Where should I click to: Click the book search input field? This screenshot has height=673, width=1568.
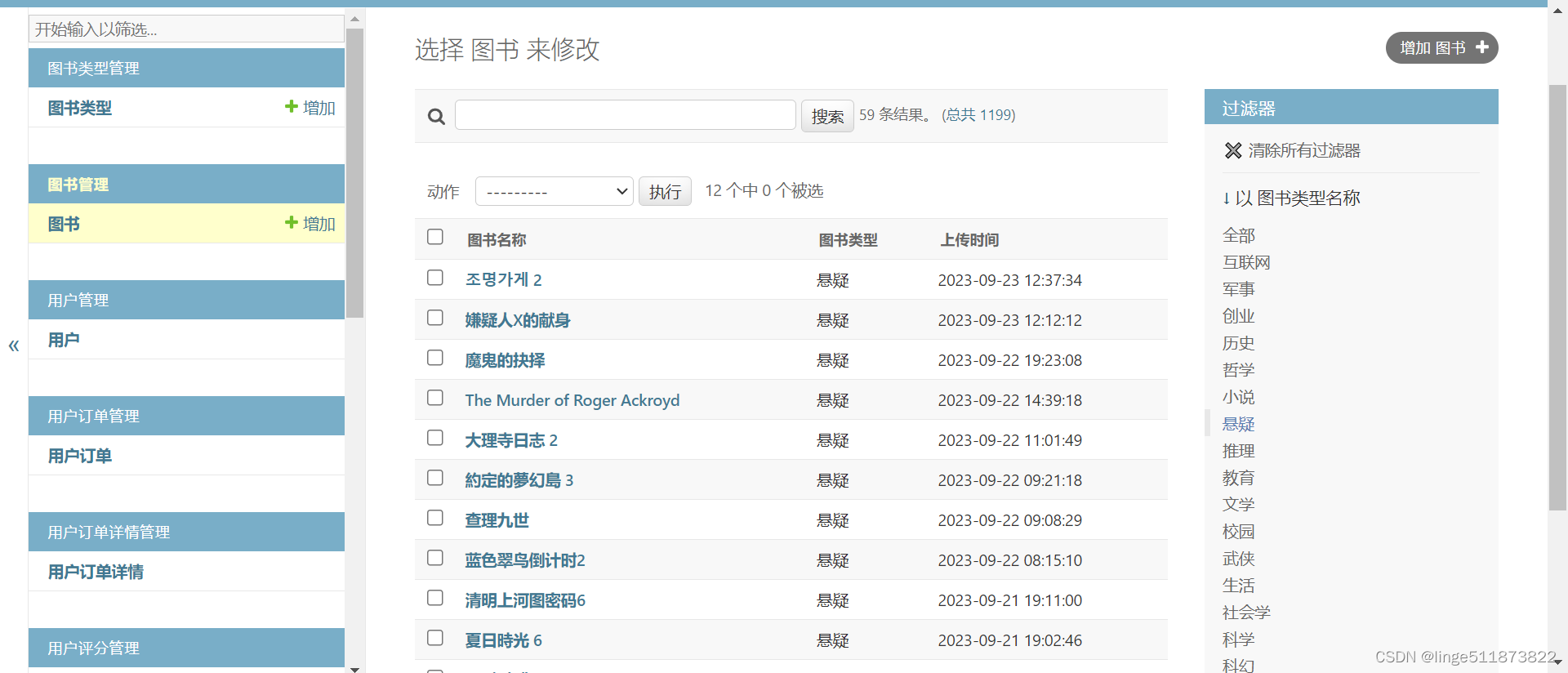[625, 115]
